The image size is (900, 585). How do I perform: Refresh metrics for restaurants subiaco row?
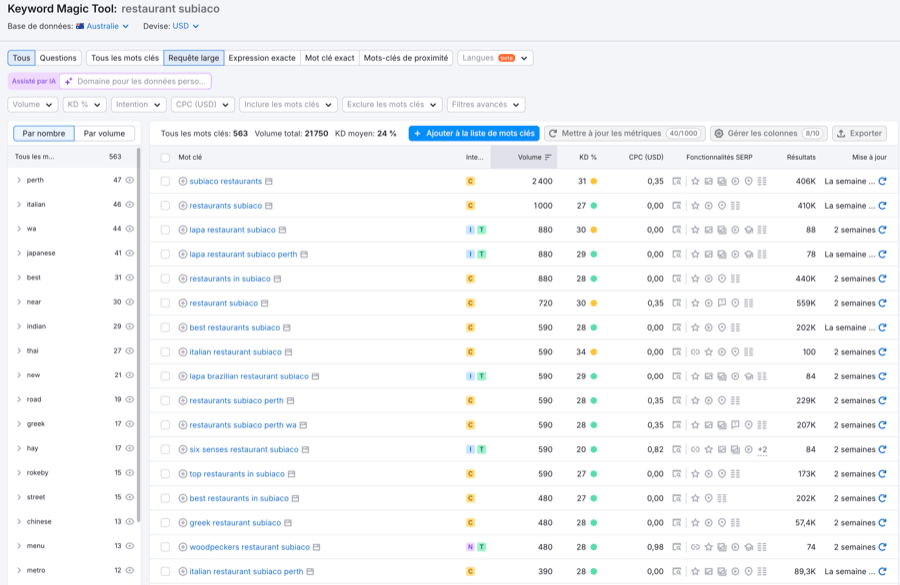[882, 206]
